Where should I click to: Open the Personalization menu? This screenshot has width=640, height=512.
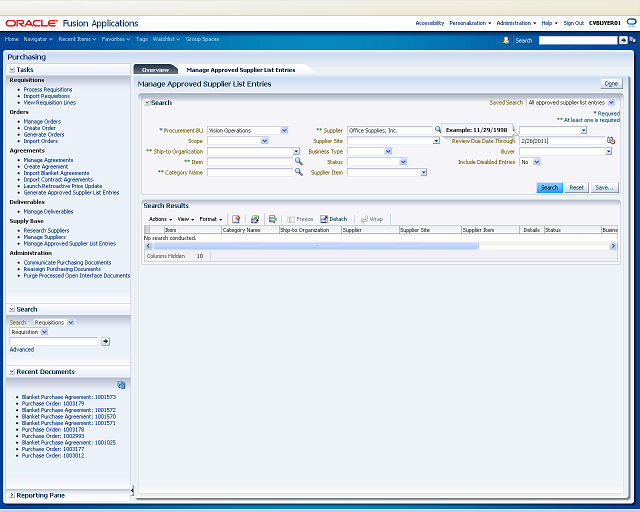[x=470, y=23]
